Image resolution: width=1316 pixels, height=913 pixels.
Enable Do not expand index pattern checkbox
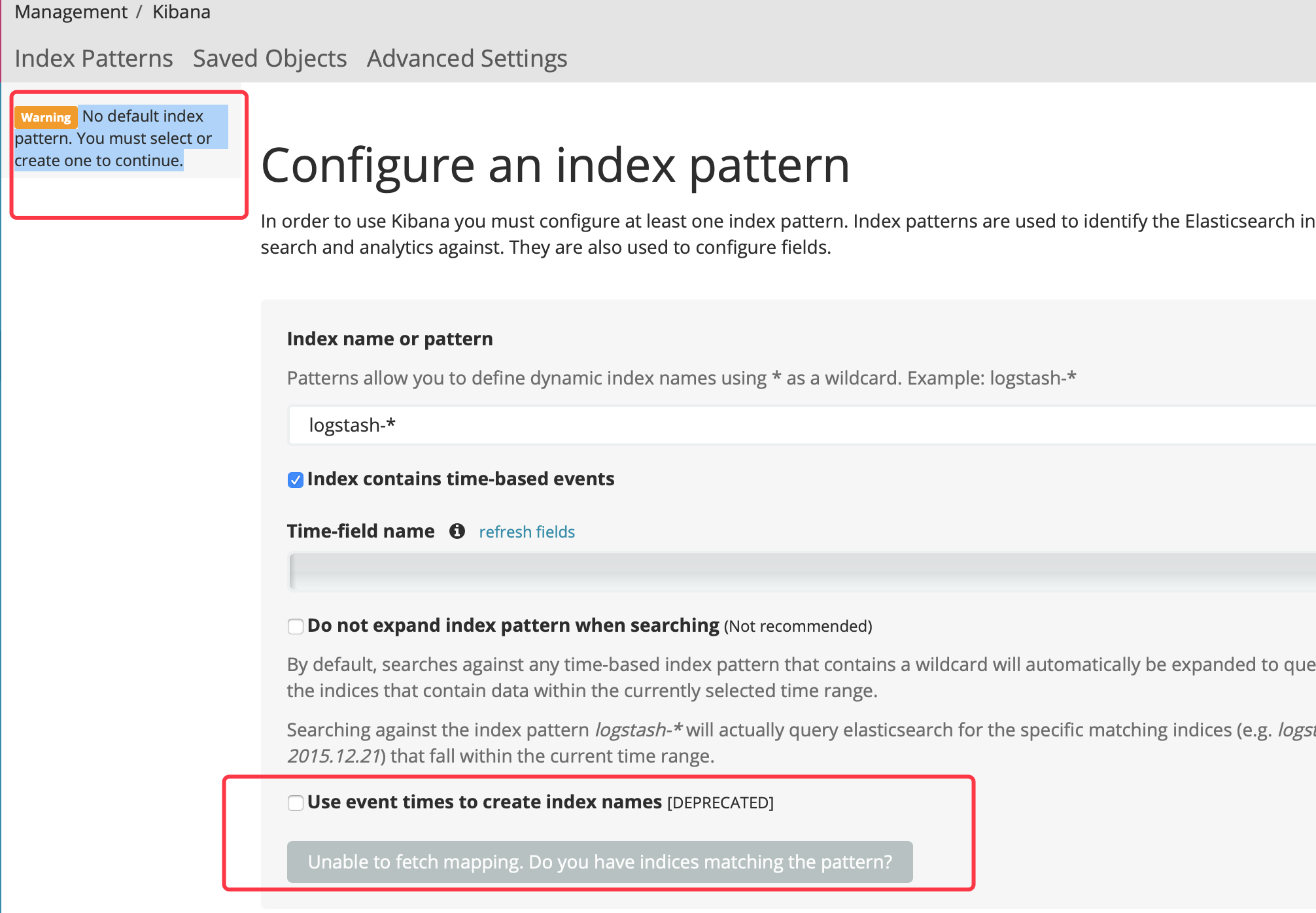(x=296, y=627)
